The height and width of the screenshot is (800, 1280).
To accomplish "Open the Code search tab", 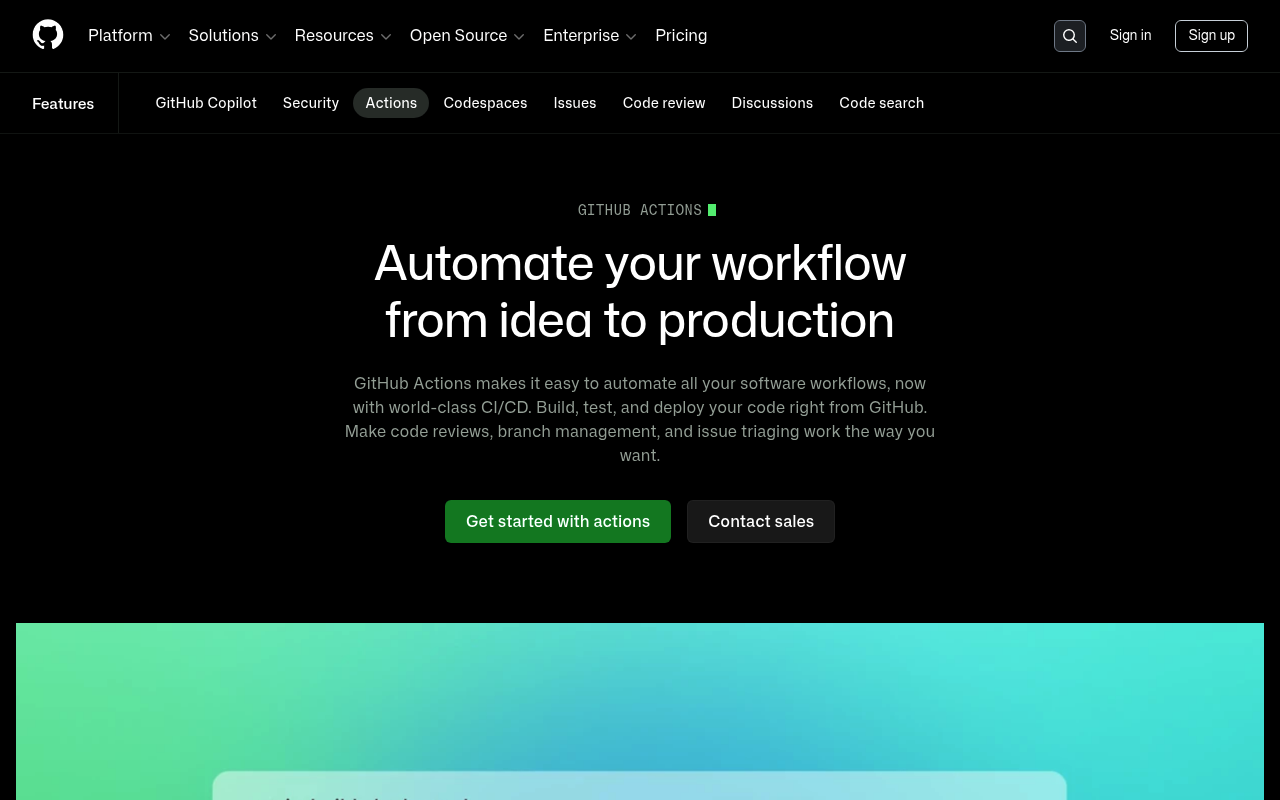I will tap(882, 103).
